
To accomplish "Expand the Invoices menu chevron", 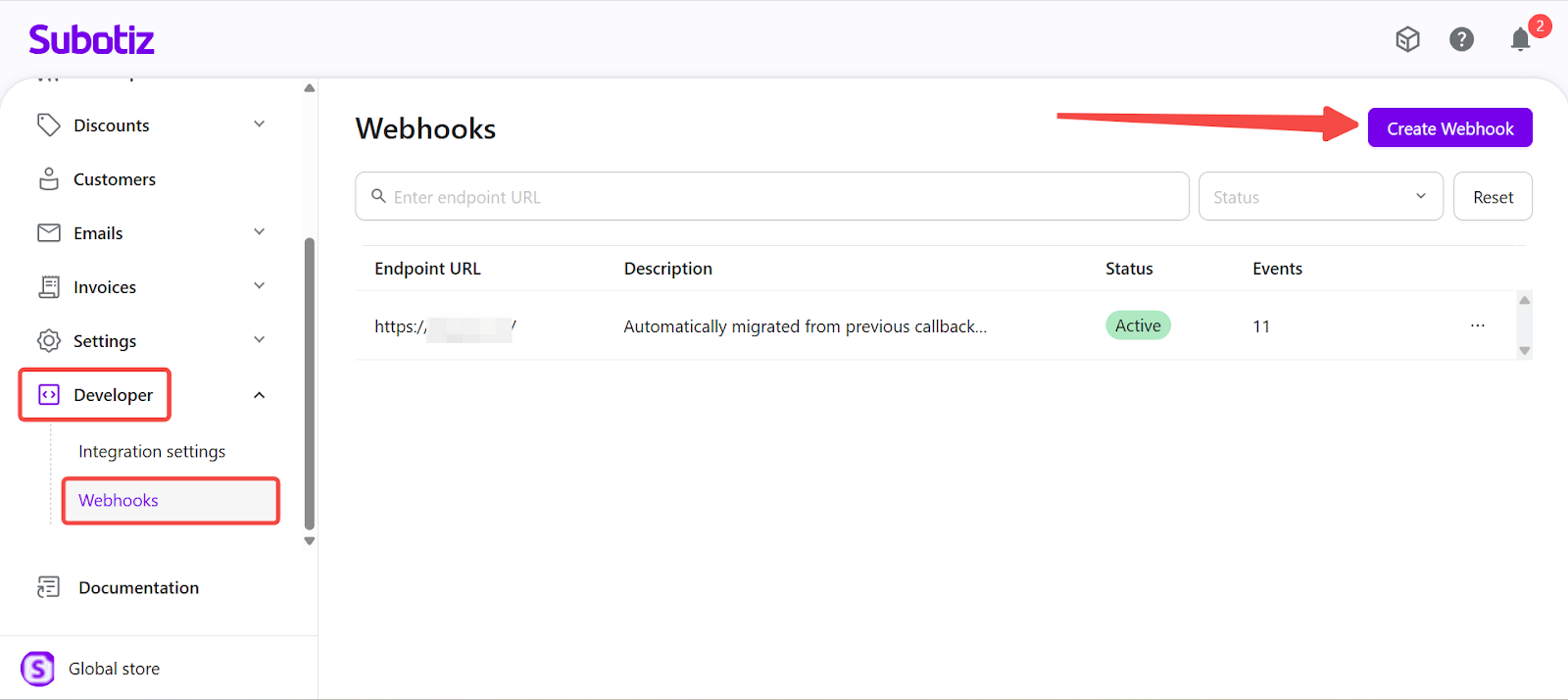I will 260,286.
